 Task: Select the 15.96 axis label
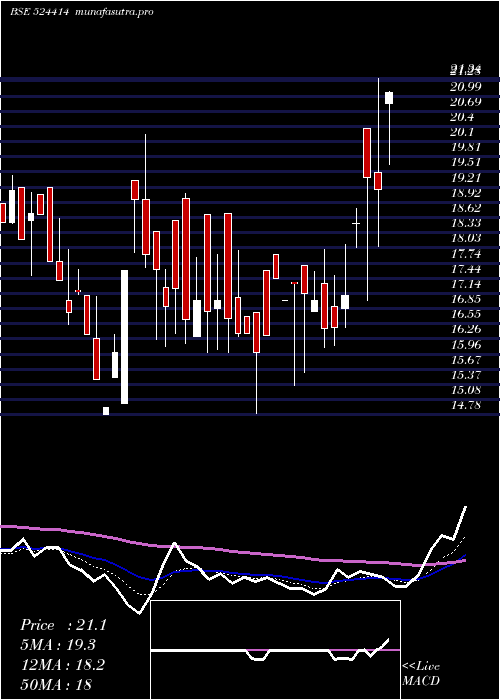click(x=466, y=345)
